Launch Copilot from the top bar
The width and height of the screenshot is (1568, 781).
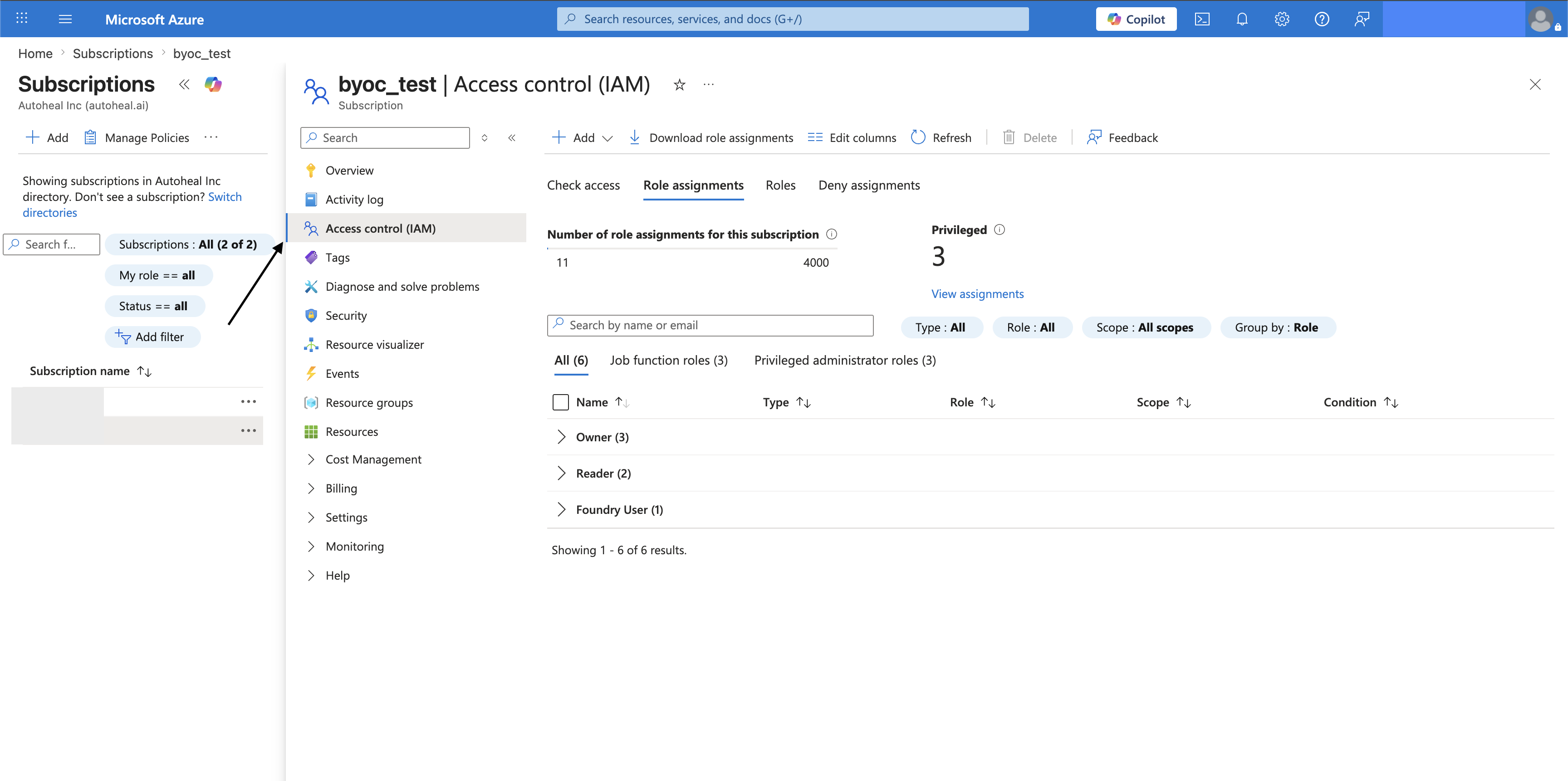pos(1136,19)
